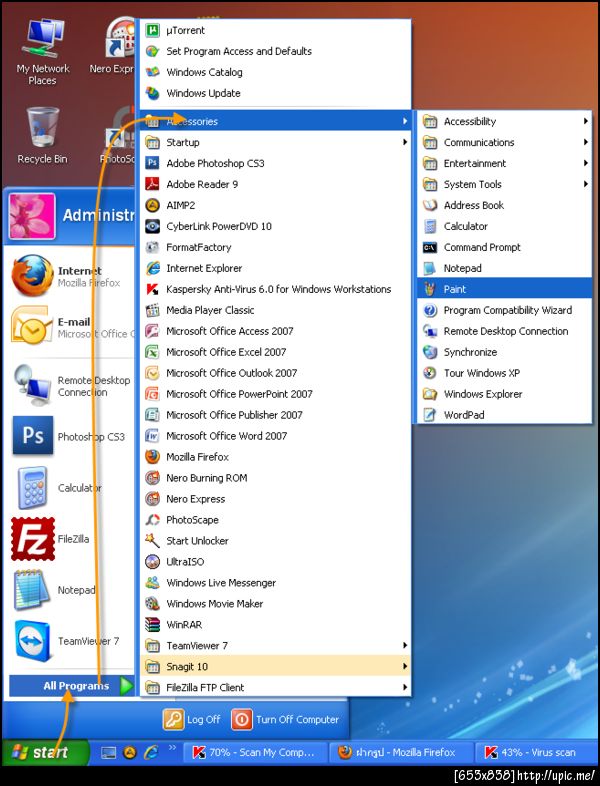Screen dimensions: 600x786
Task: Click the start button
Action: (44, 752)
